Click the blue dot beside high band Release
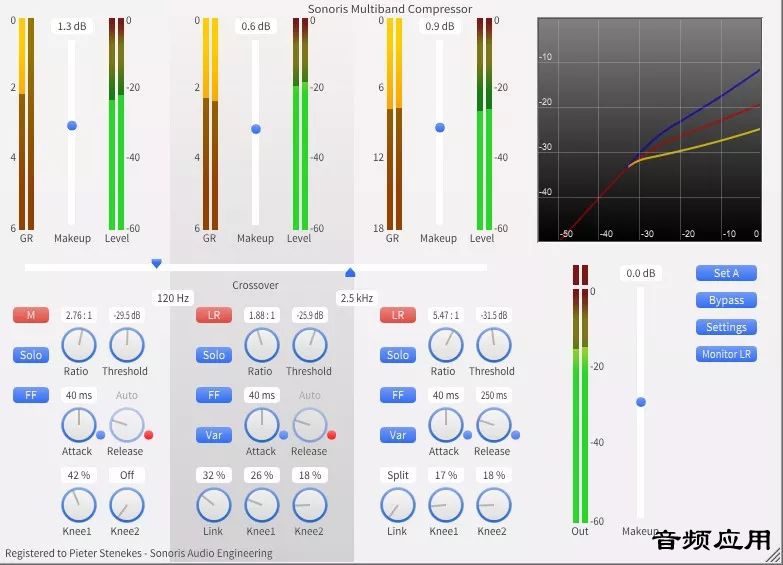Image resolution: width=783 pixels, height=565 pixels. click(x=515, y=435)
